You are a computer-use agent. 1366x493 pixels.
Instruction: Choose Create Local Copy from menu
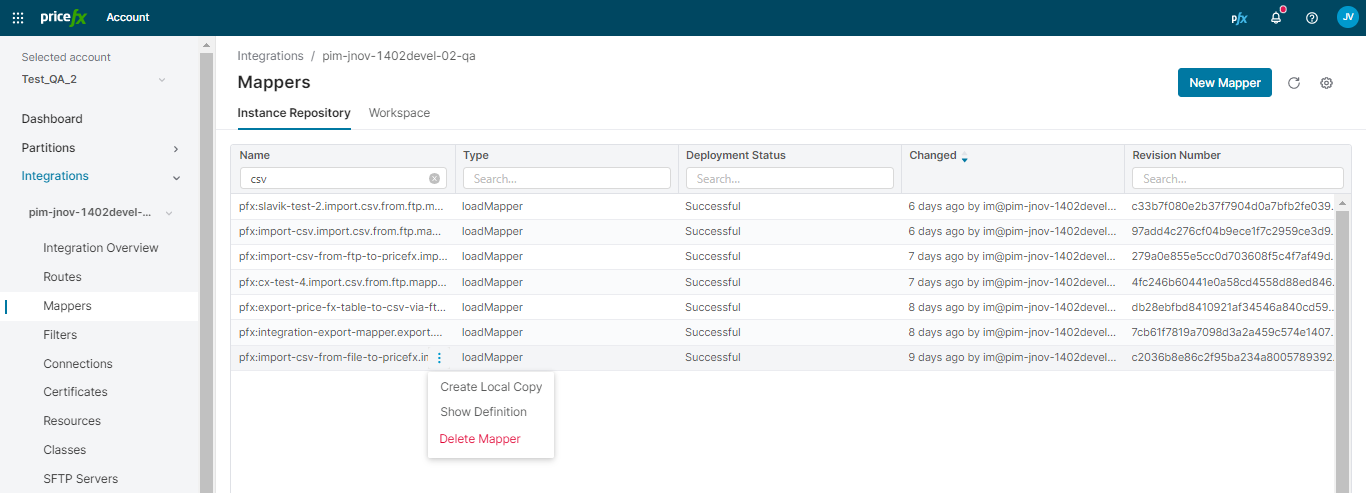click(490, 387)
